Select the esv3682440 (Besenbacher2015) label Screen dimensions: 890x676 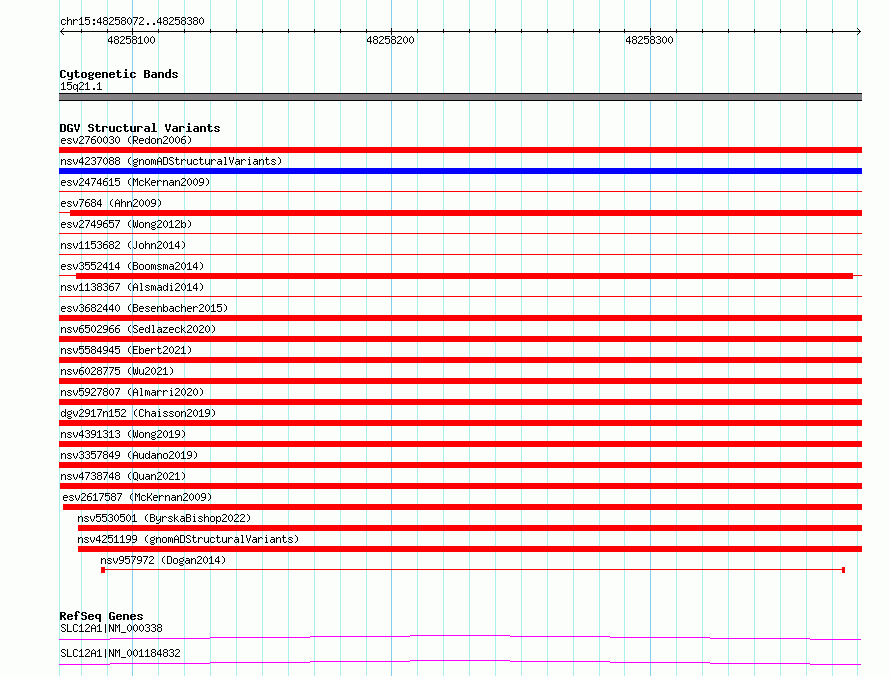pos(144,308)
